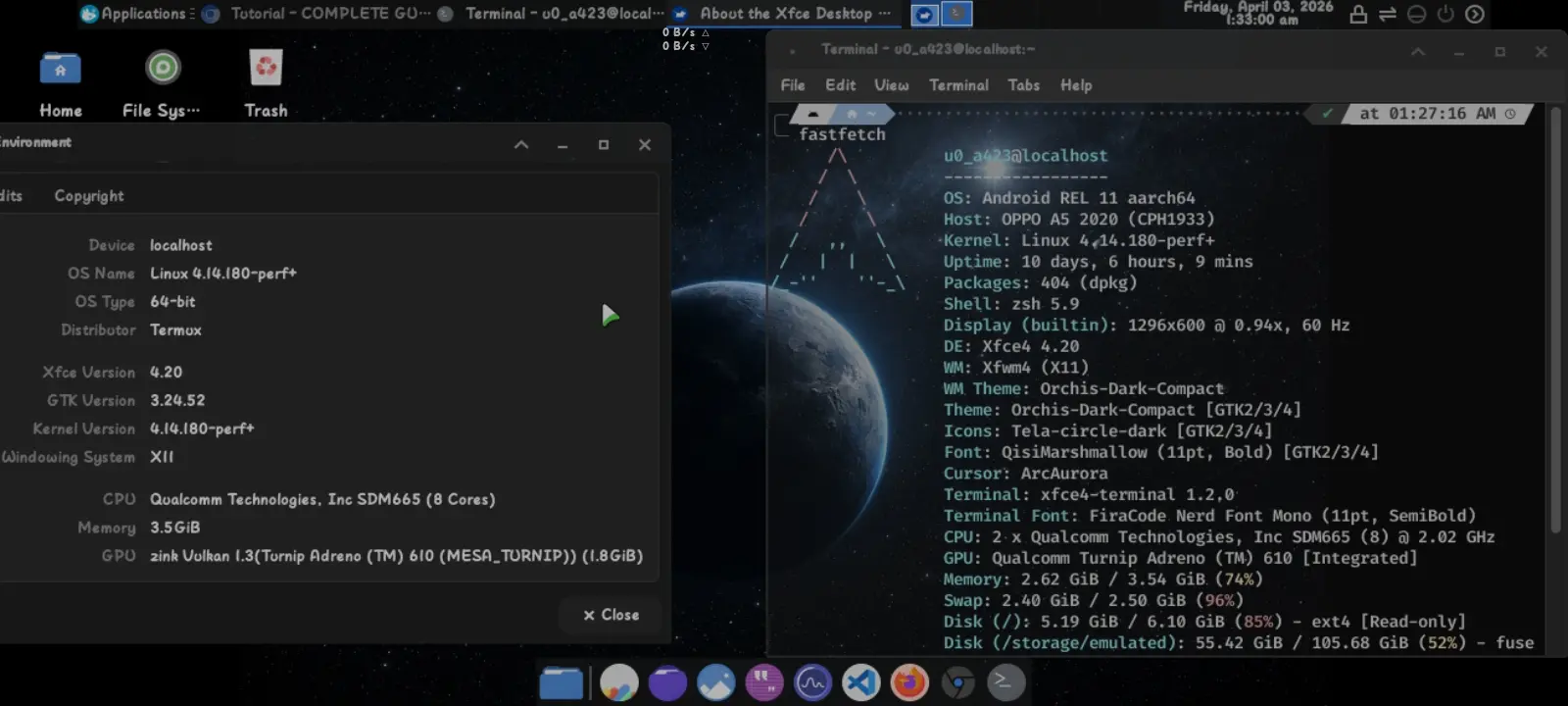The width and height of the screenshot is (1568, 706).
Task: Click the OS Type value 64-bit
Action: point(172,301)
